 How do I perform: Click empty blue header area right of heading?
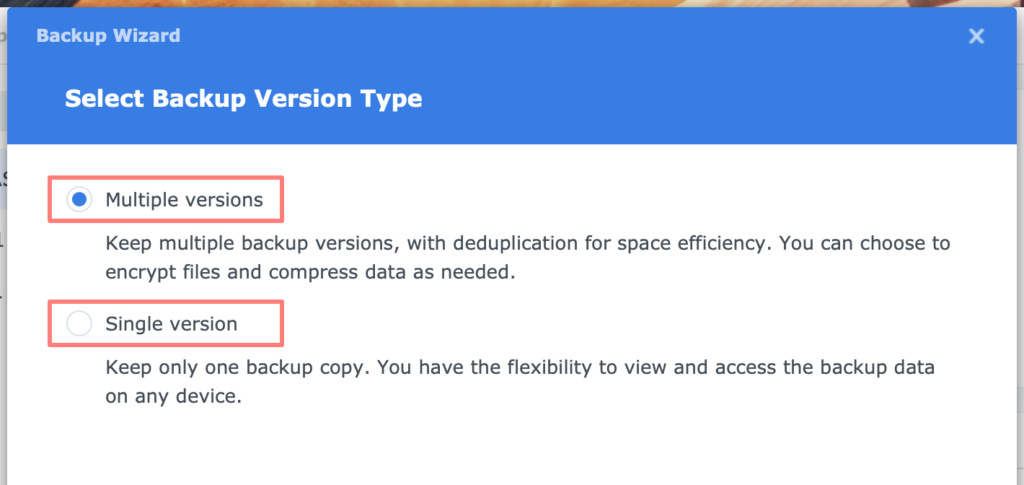700,98
